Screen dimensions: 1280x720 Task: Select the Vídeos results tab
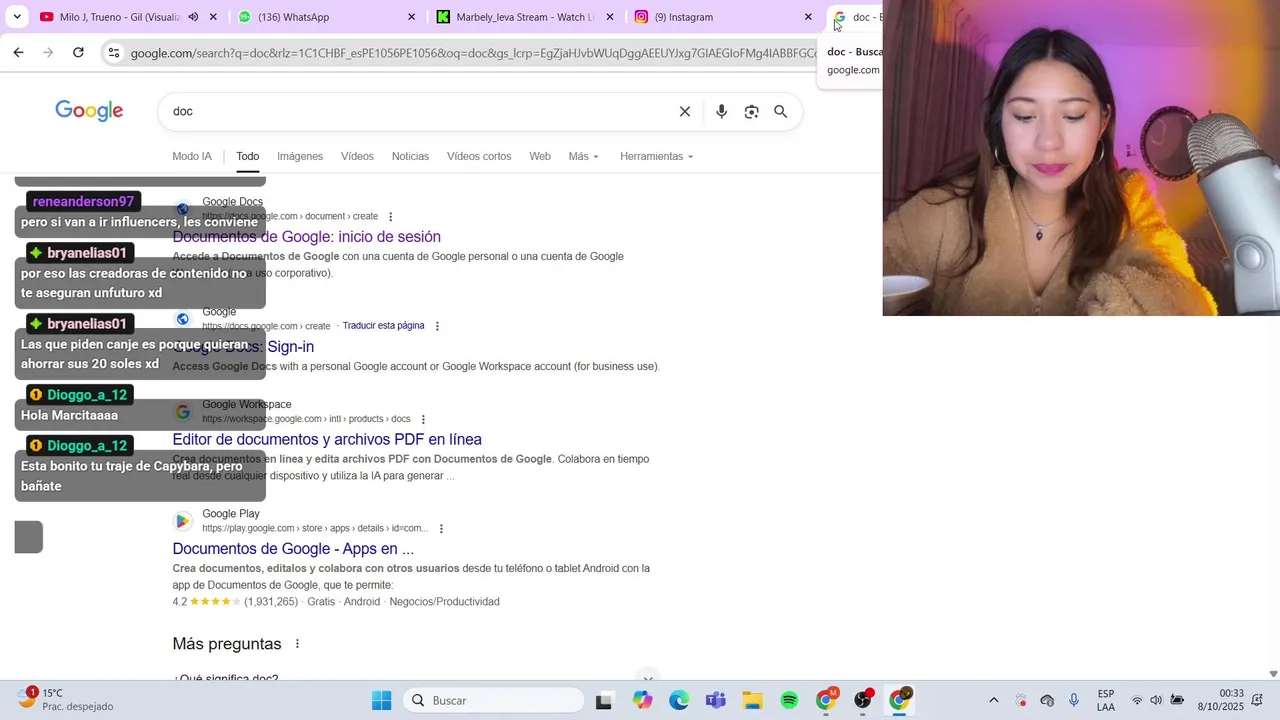click(x=357, y=156)
